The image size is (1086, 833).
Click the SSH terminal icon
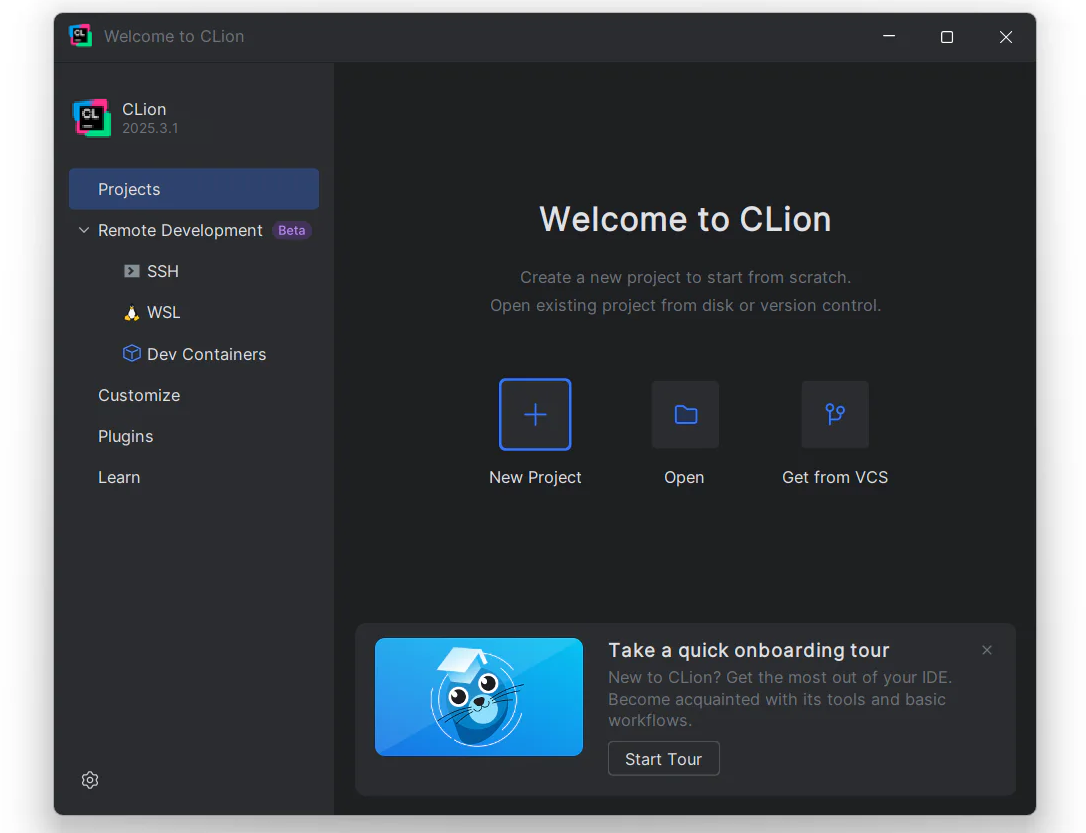point(132,271)
